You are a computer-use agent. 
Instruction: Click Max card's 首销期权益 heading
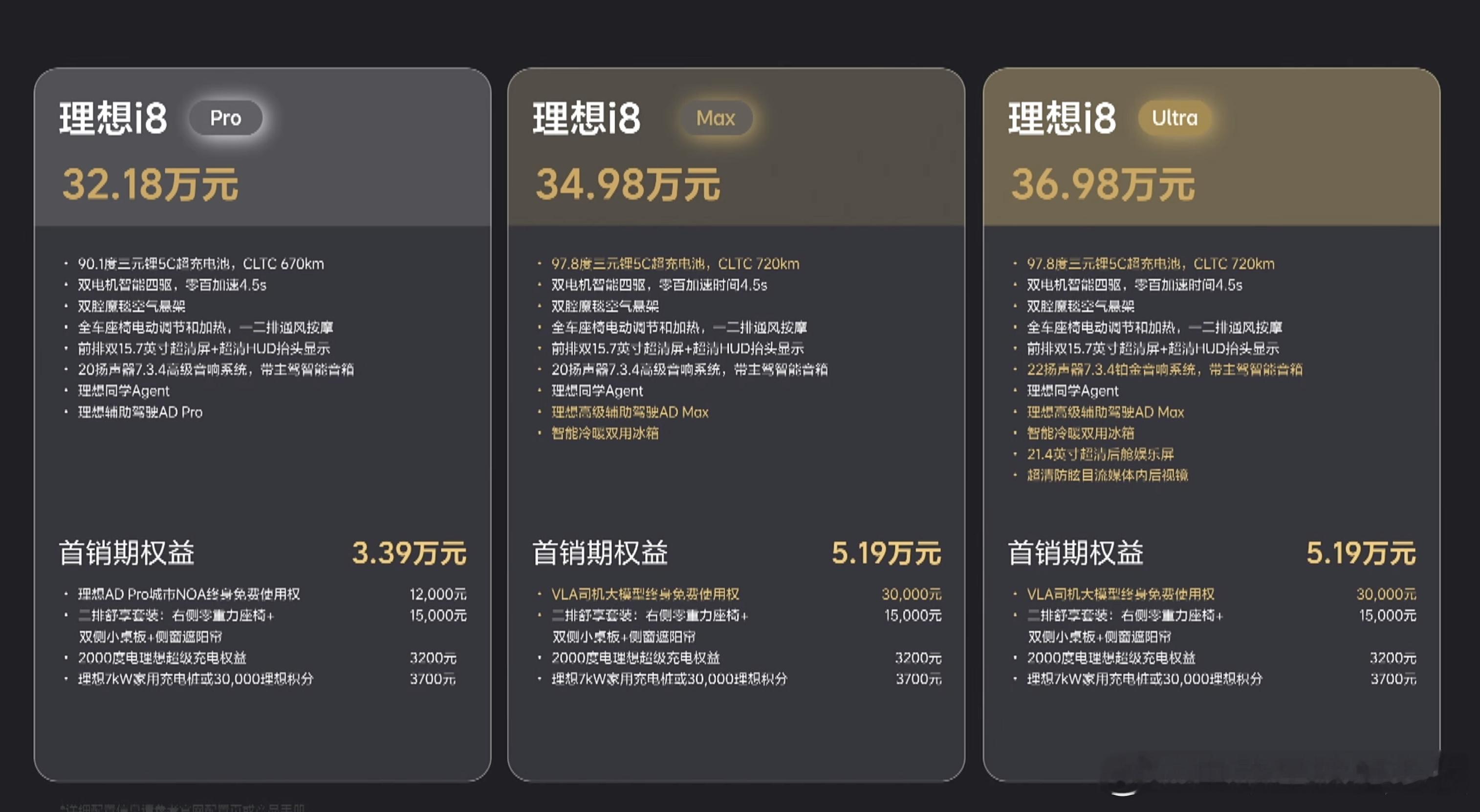(600, 553)
